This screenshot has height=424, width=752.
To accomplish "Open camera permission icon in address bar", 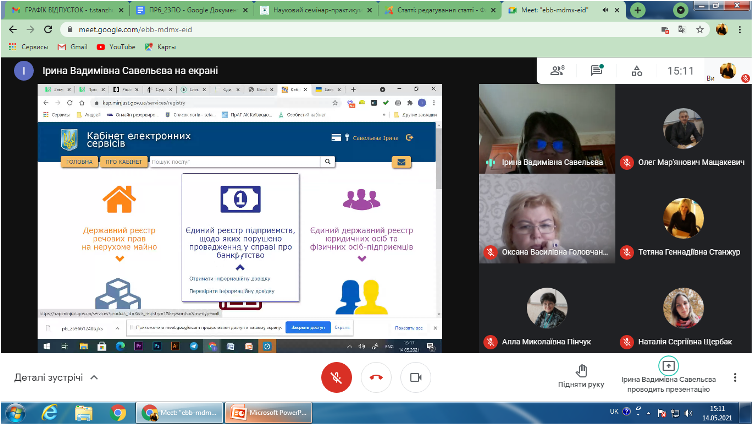I will click(665, 30).
